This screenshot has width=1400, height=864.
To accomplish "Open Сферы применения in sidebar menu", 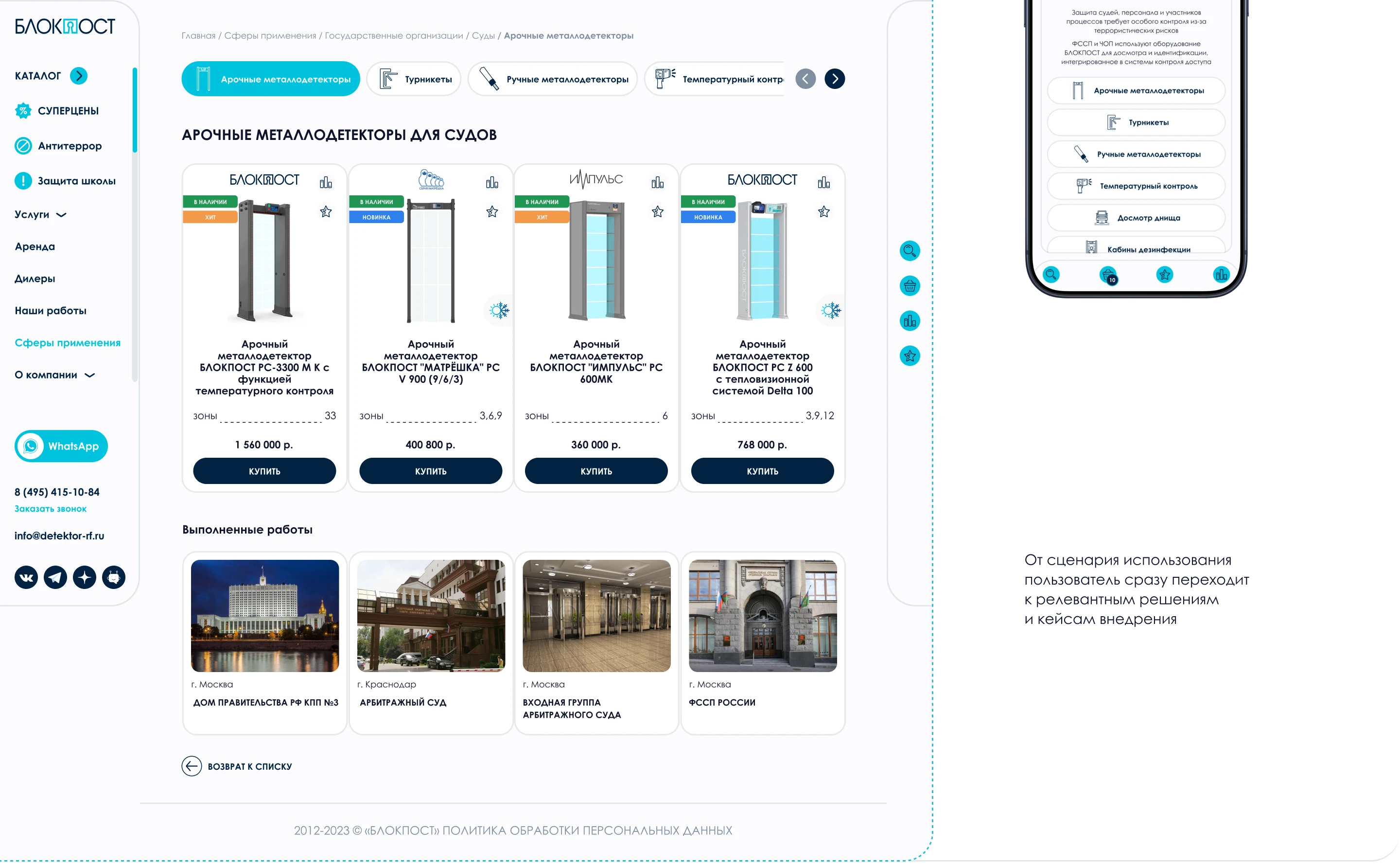I will point(68,343).
